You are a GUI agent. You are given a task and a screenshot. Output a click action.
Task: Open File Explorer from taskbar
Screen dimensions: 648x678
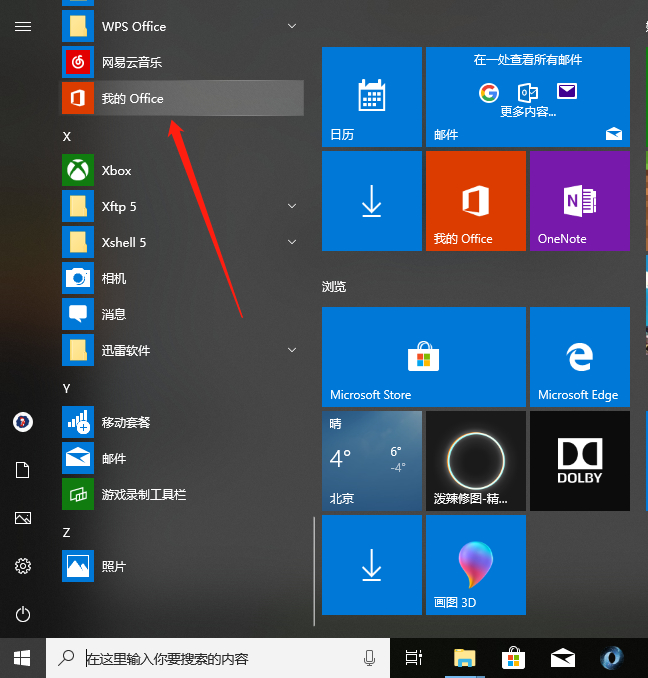coord(465,658)
